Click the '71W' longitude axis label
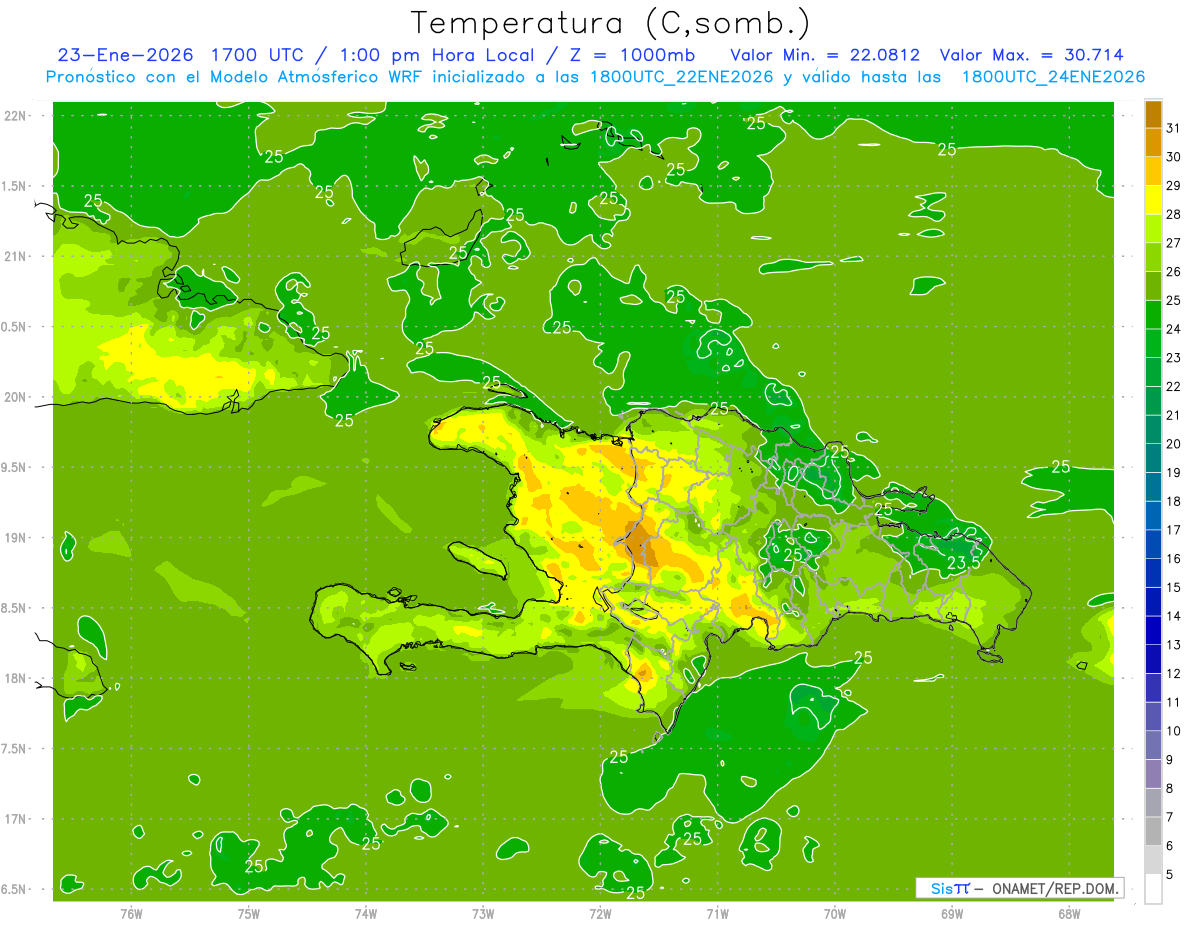 pos(717,914)
